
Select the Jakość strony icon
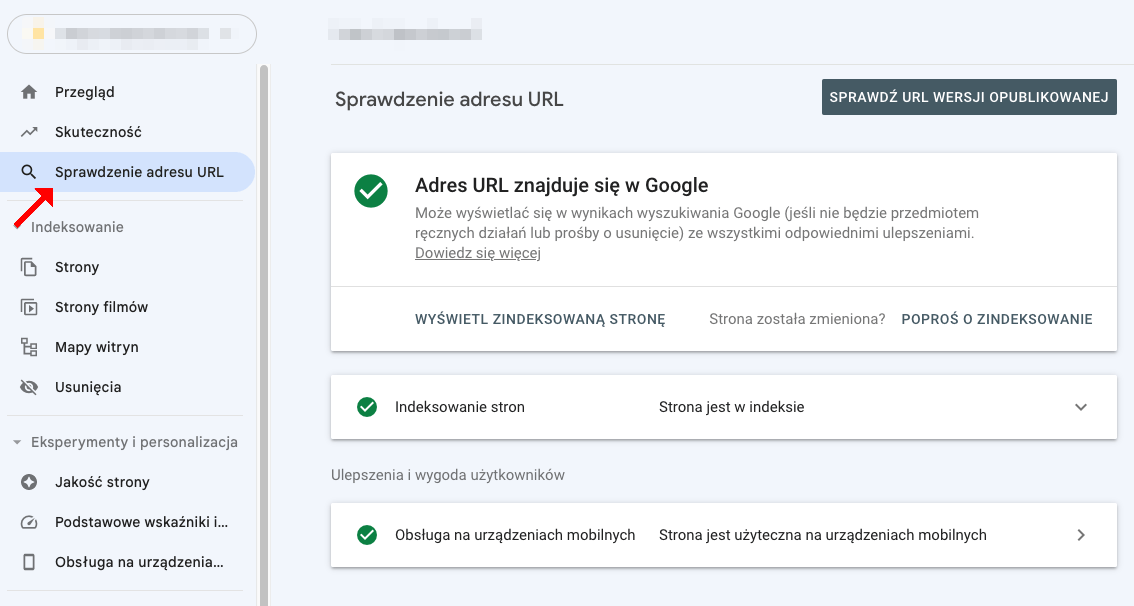[29, 481]
